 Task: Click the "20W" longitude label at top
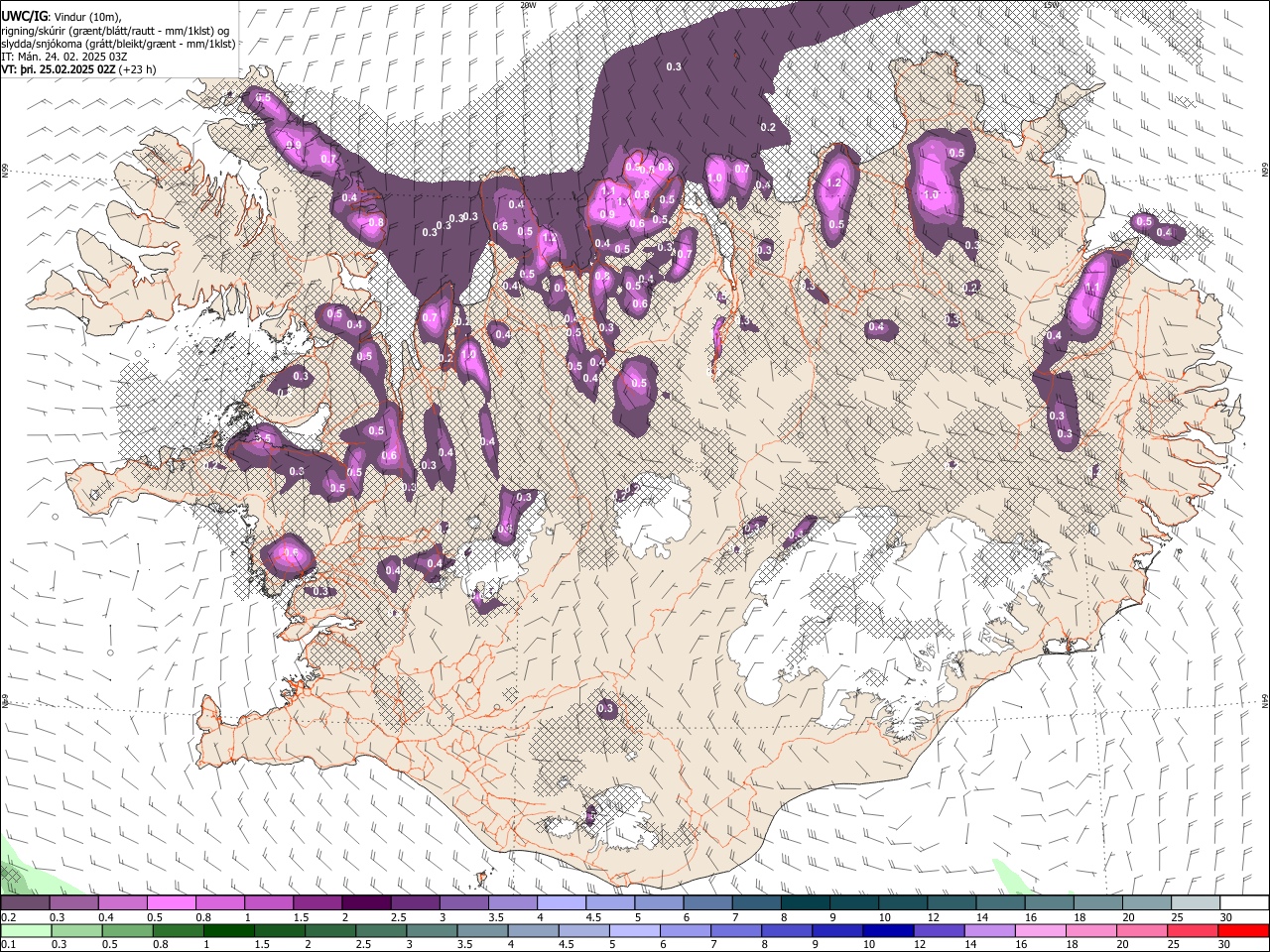point(528,5)
